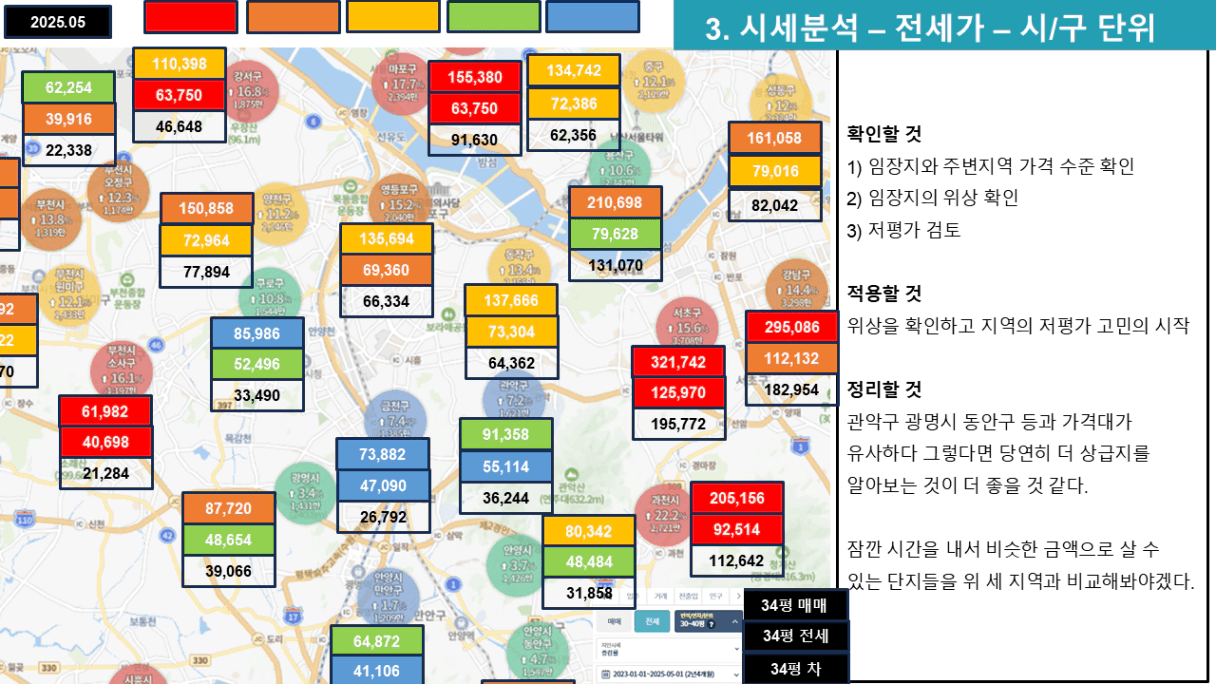Switch to the 인구 tab
Viewport: 1216px width, 684px height.
coord(716,596)
